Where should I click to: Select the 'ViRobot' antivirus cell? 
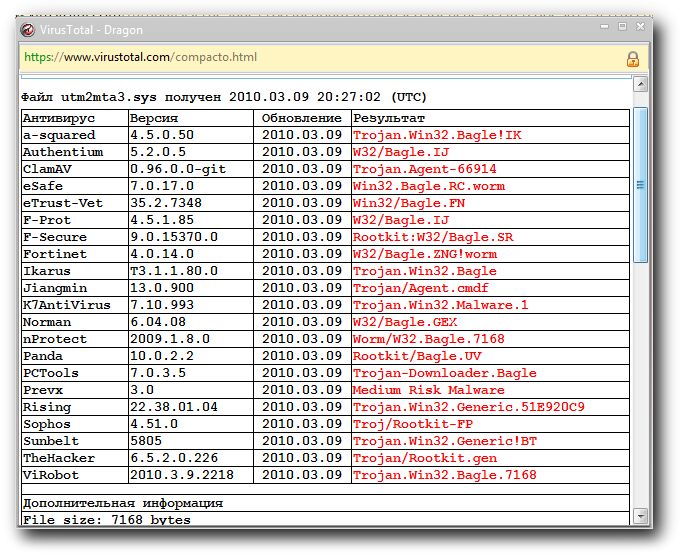(x=75, y=475)
